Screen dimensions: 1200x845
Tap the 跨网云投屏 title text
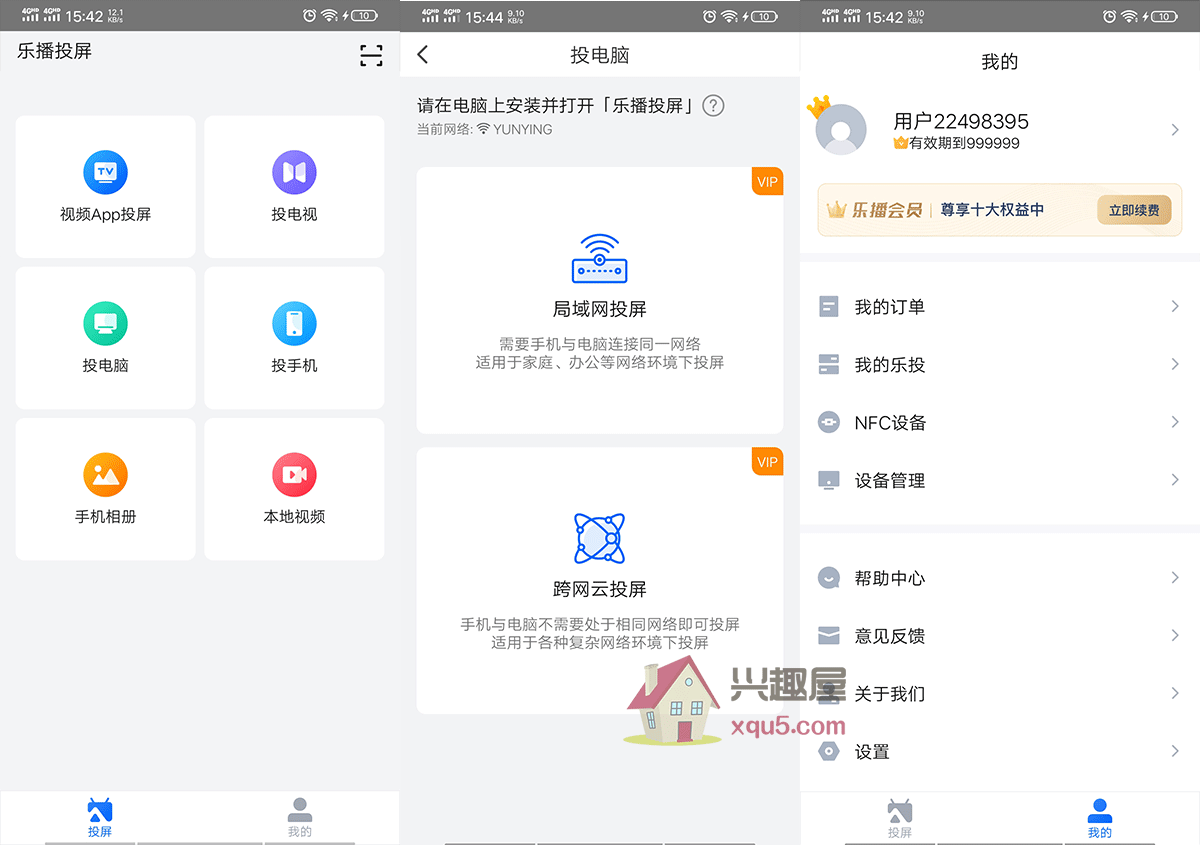(600, 589)
